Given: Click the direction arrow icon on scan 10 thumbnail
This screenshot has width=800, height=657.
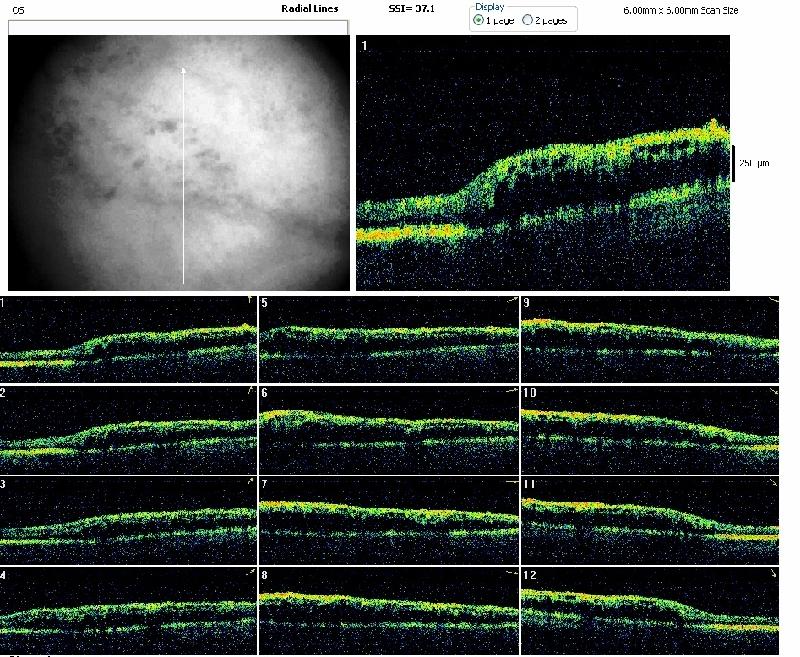Looking at the screenshot, I should click(774, 389).
